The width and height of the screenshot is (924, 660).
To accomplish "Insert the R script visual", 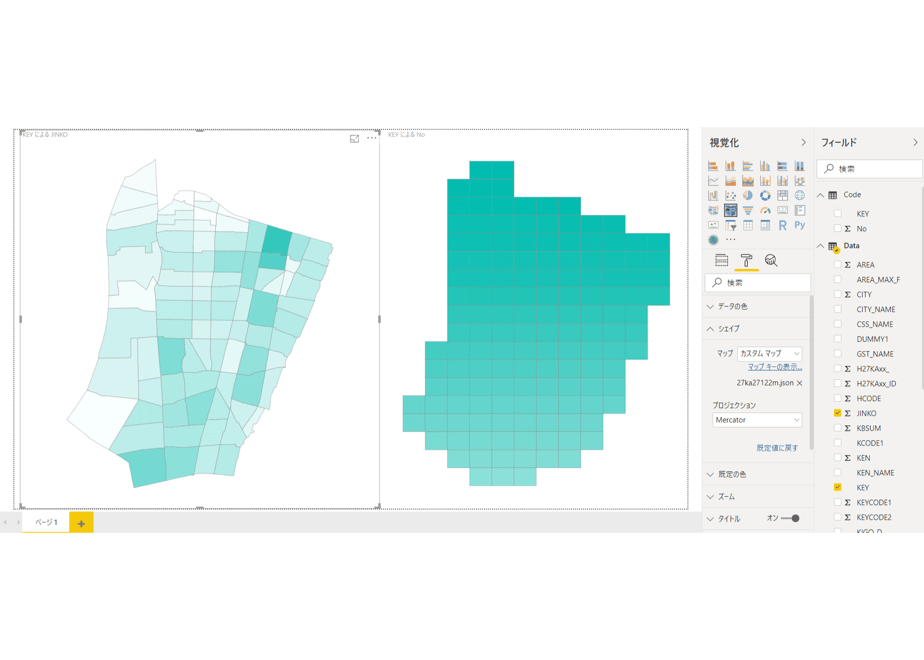I will point(783,225).
